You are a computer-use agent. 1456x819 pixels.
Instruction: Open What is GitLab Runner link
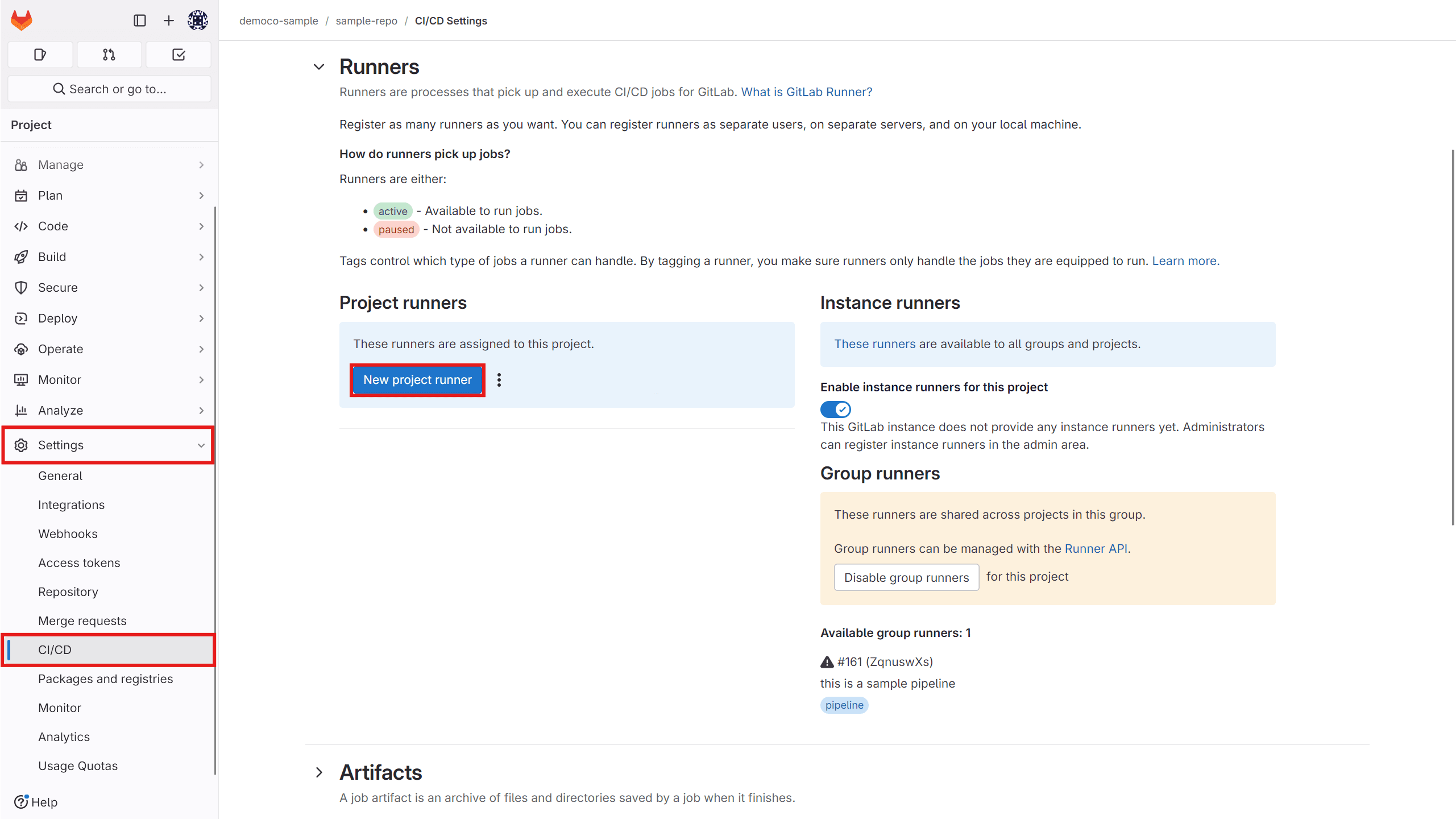pyautogui.click(x=806, y=92)
